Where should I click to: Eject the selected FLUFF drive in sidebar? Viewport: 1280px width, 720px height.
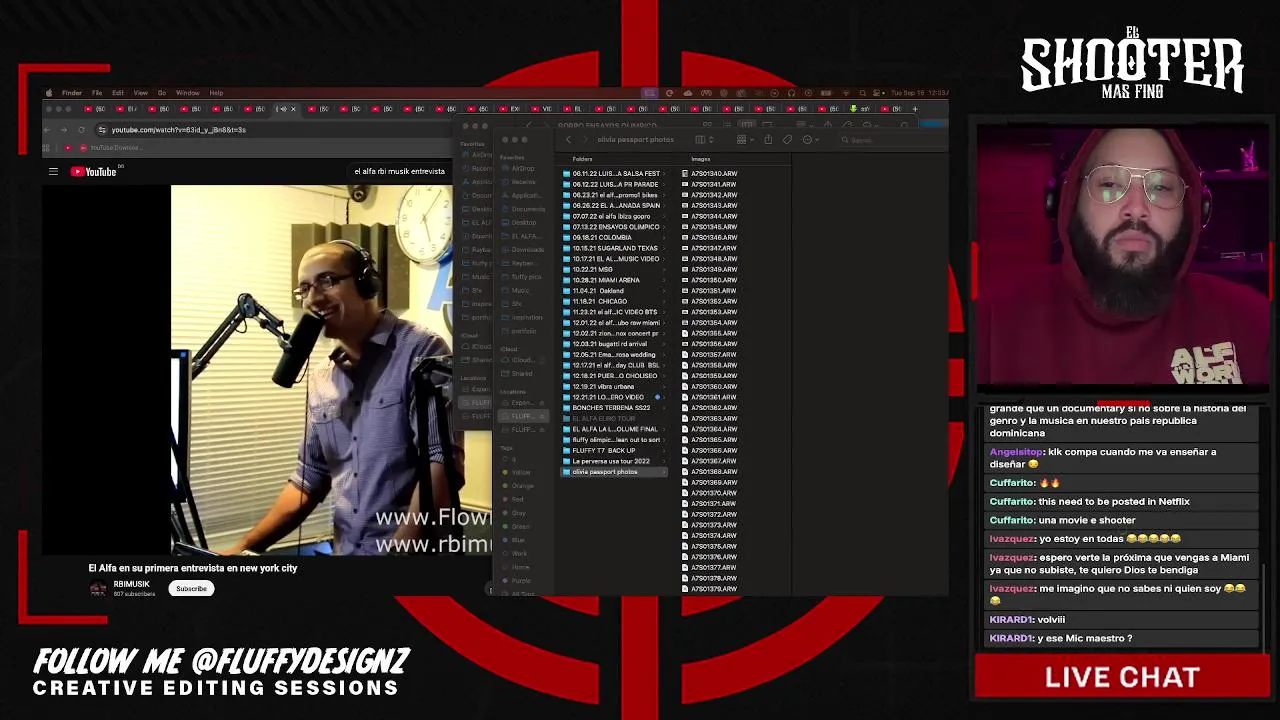(x=542, y=416)
